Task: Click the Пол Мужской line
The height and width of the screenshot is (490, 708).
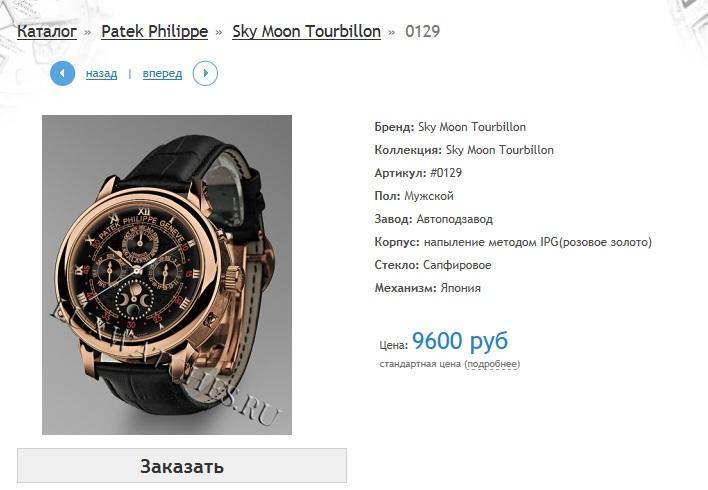Action: 414,196
